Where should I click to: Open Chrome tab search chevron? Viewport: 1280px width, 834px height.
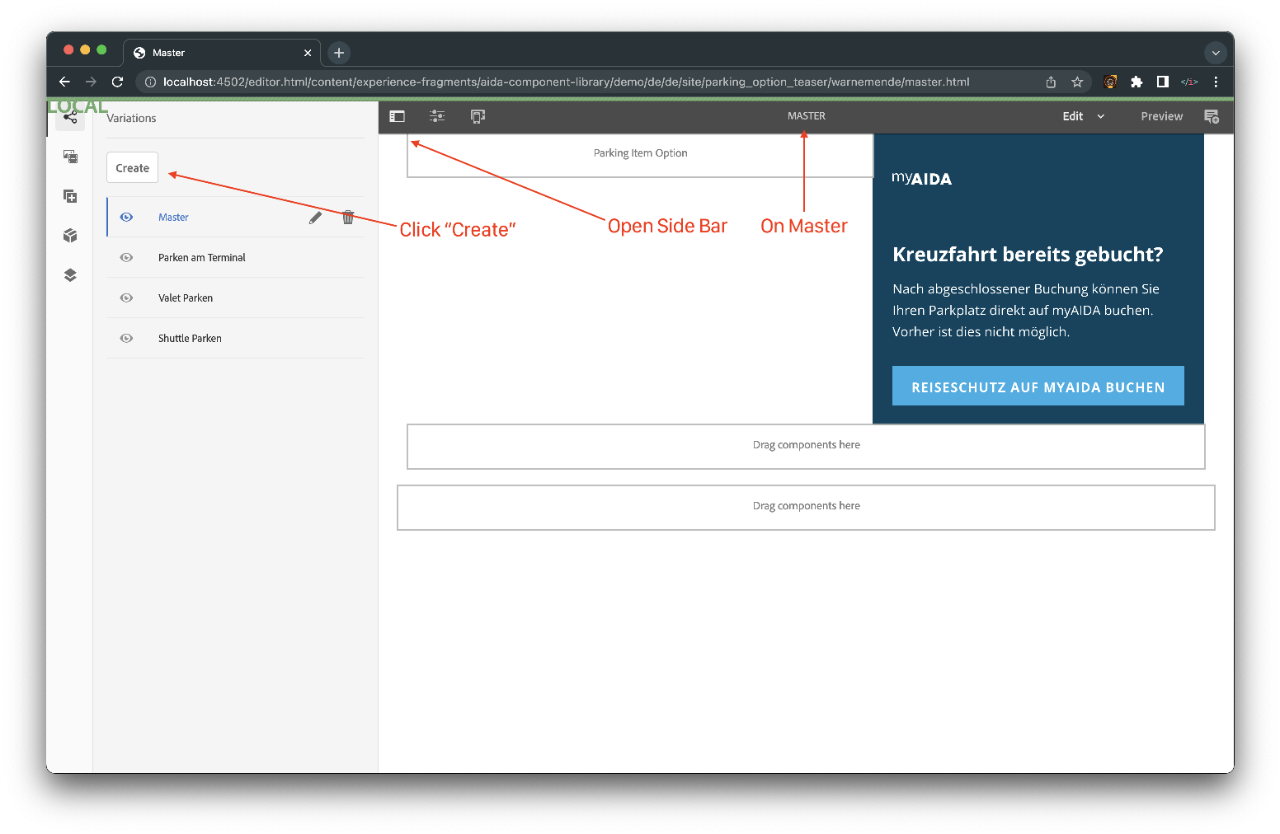click(x=1215, y=53)
